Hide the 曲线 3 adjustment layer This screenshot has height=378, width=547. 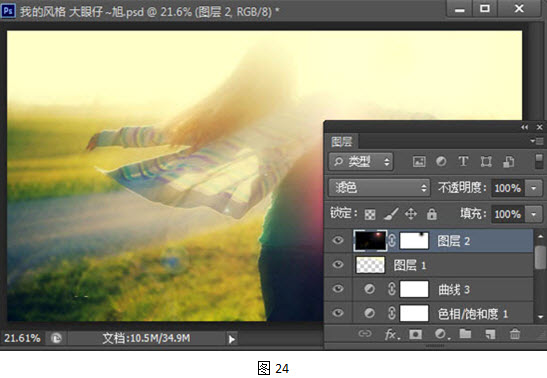[x=337, y=289]
